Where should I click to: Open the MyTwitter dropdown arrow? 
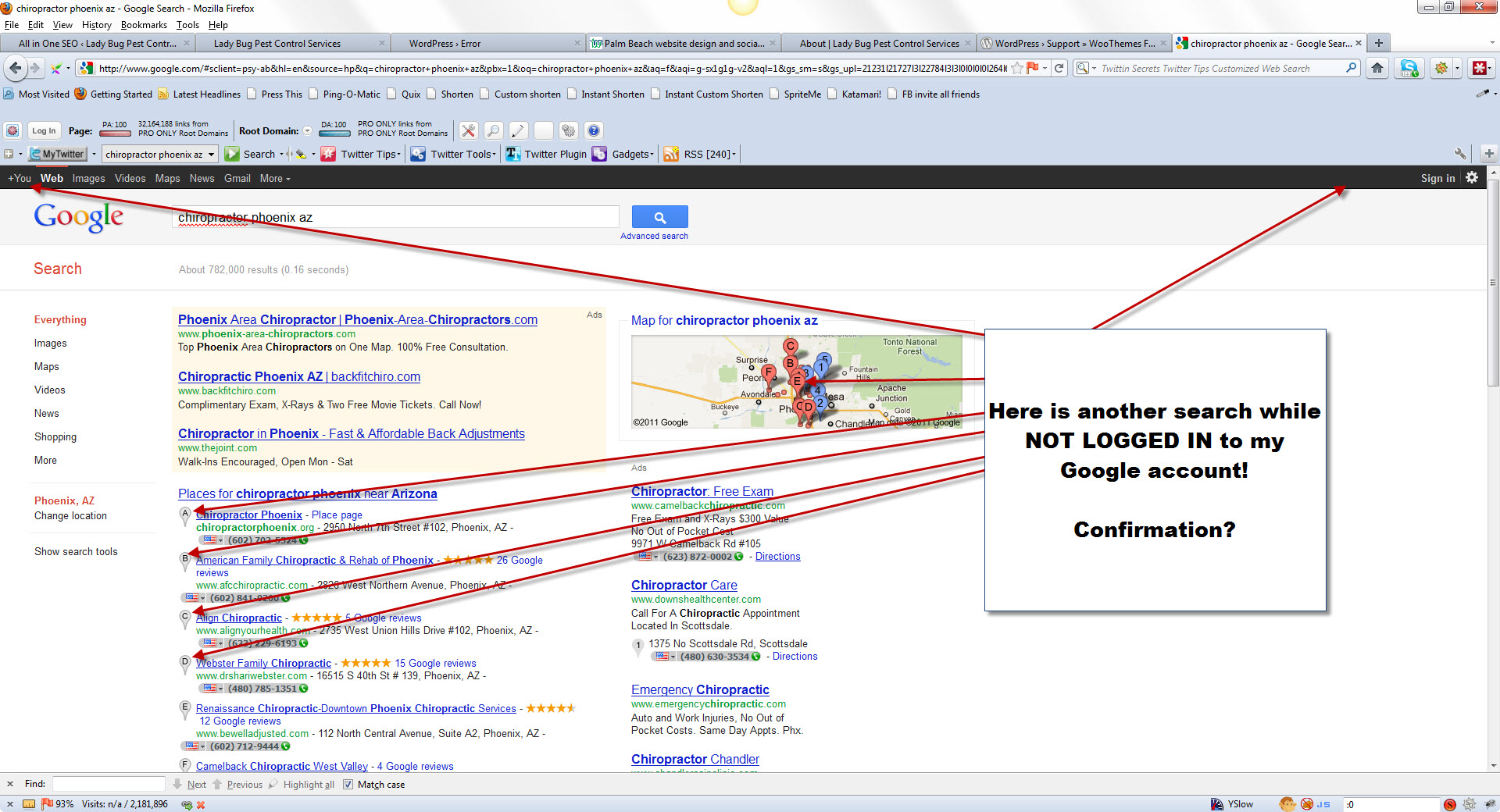tap(93, 154)
